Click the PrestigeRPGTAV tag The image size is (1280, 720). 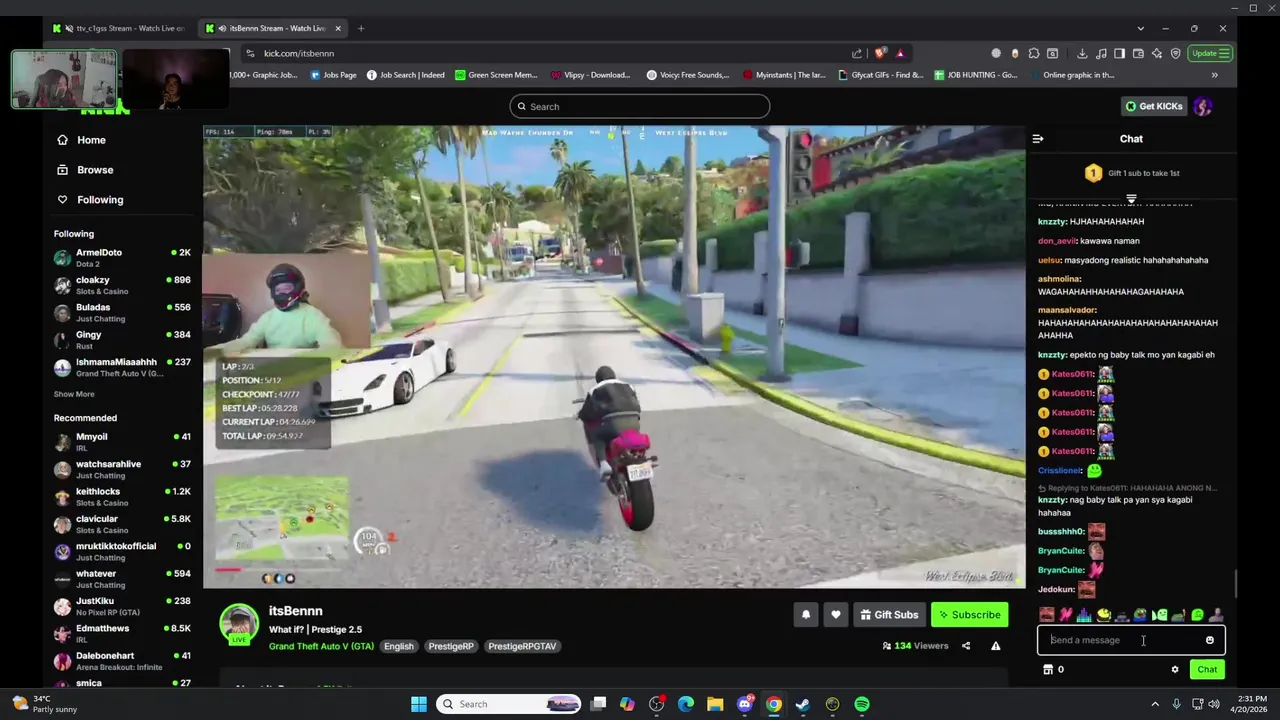522,646
